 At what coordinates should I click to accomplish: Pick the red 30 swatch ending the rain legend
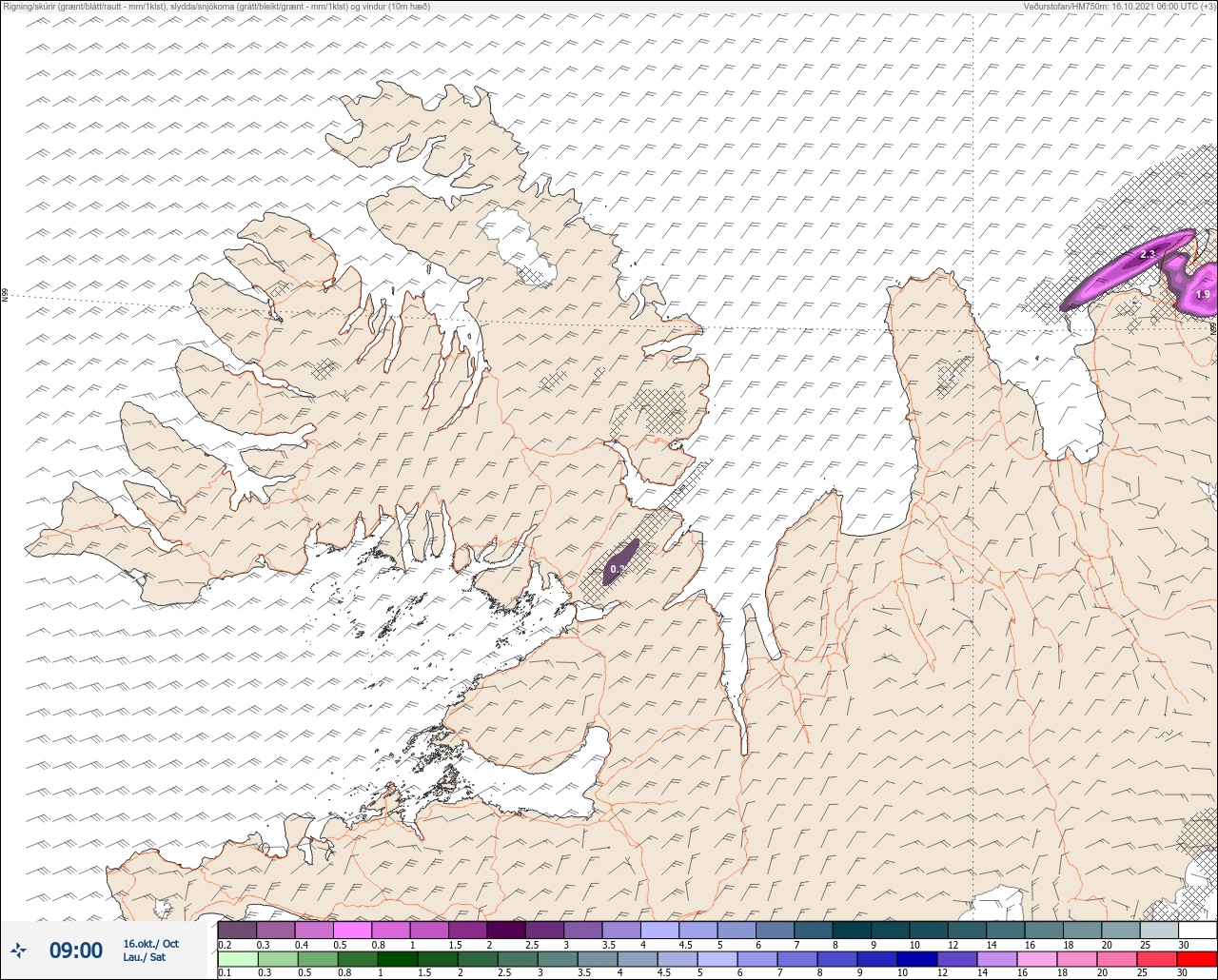[x=1197, y=959]
